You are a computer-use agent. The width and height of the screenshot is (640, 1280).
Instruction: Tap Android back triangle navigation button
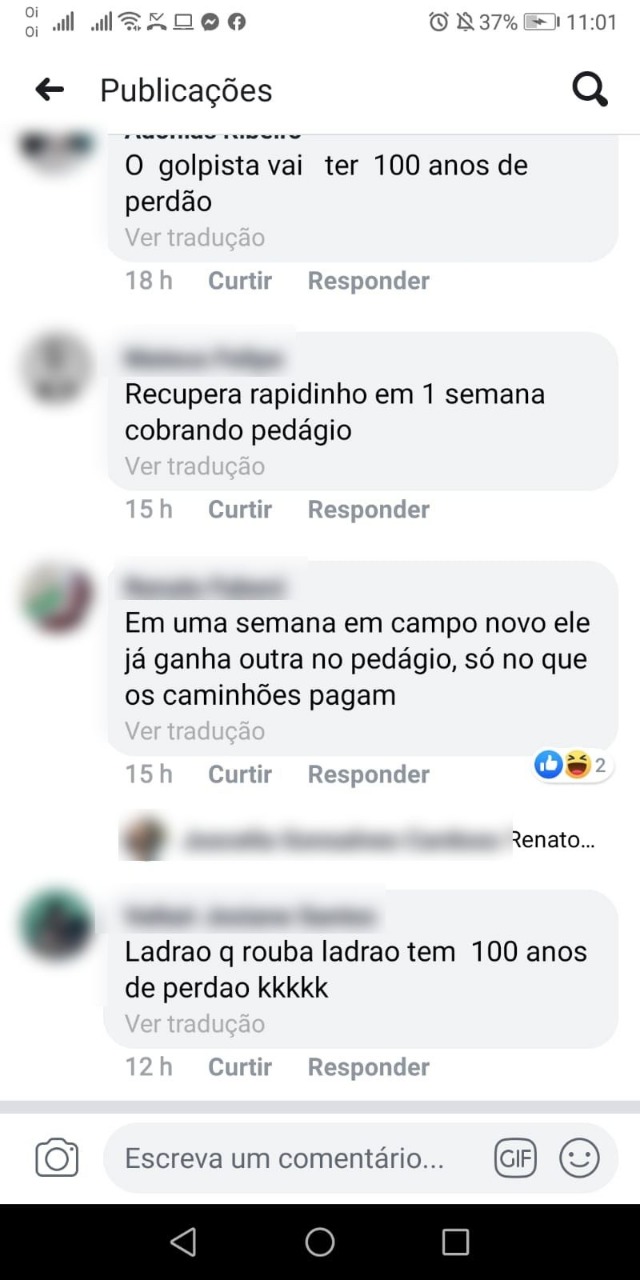183,1242
